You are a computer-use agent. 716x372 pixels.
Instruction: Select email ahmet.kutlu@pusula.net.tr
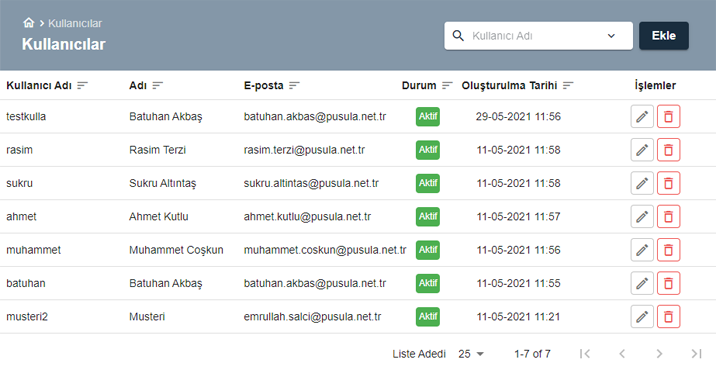click(307, 216)
